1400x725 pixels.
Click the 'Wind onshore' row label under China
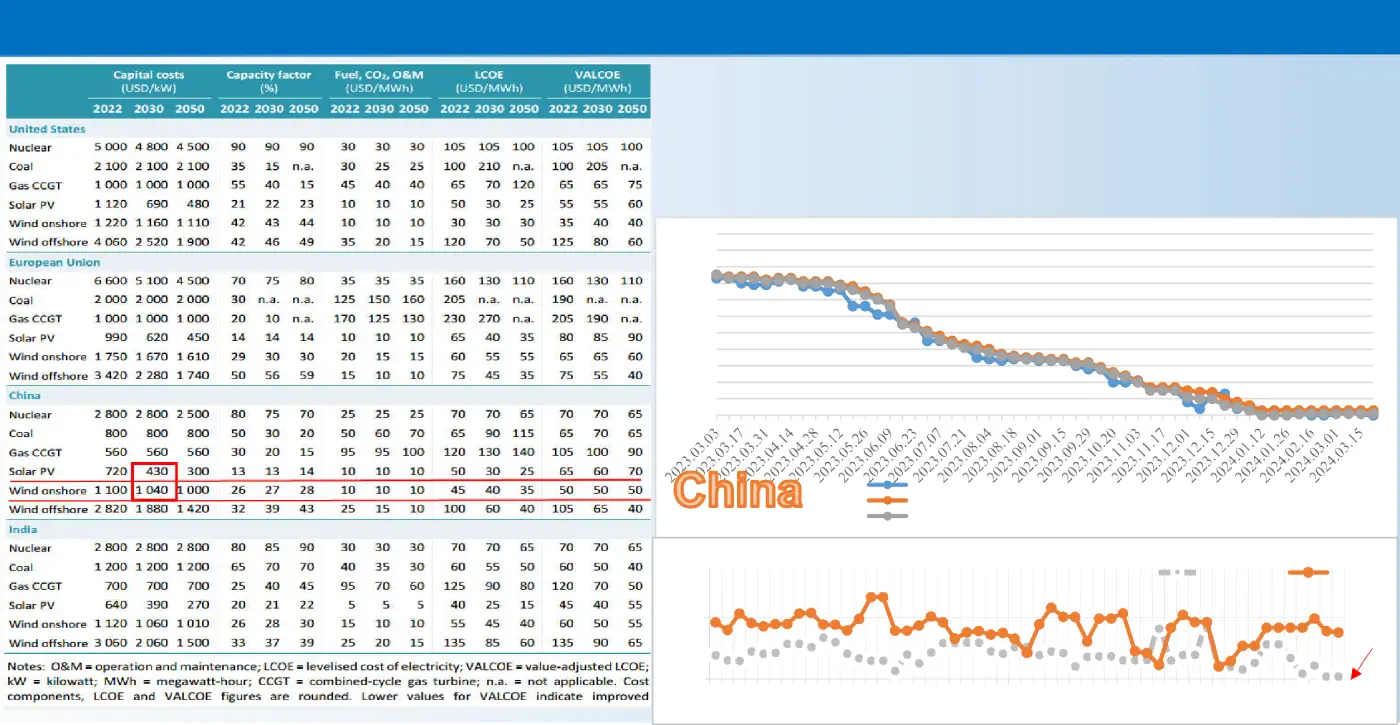pos(47,490)
